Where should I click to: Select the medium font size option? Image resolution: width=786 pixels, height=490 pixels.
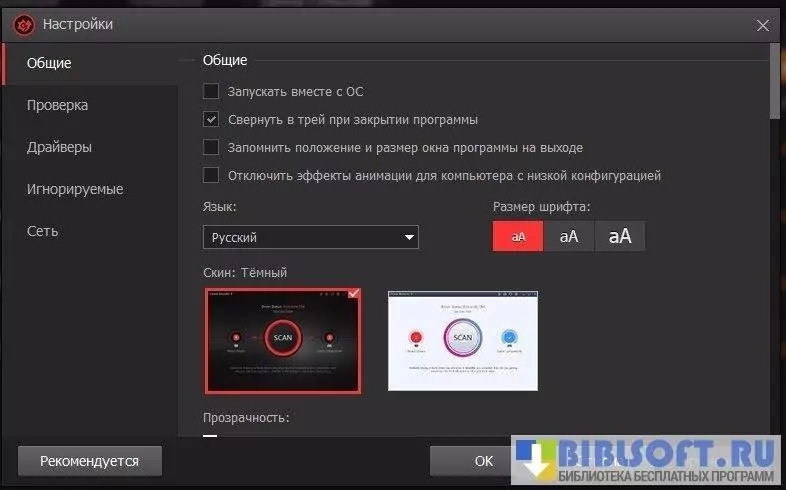point(569,236)
